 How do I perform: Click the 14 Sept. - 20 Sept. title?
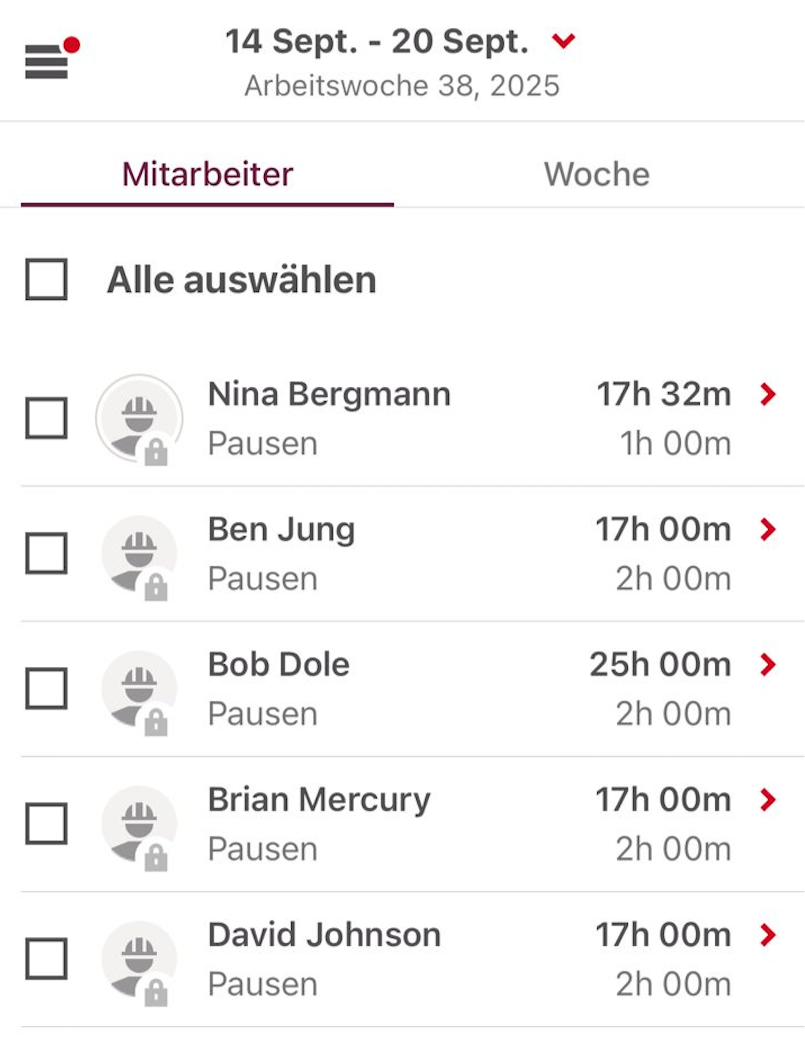[x=376, y=42]
